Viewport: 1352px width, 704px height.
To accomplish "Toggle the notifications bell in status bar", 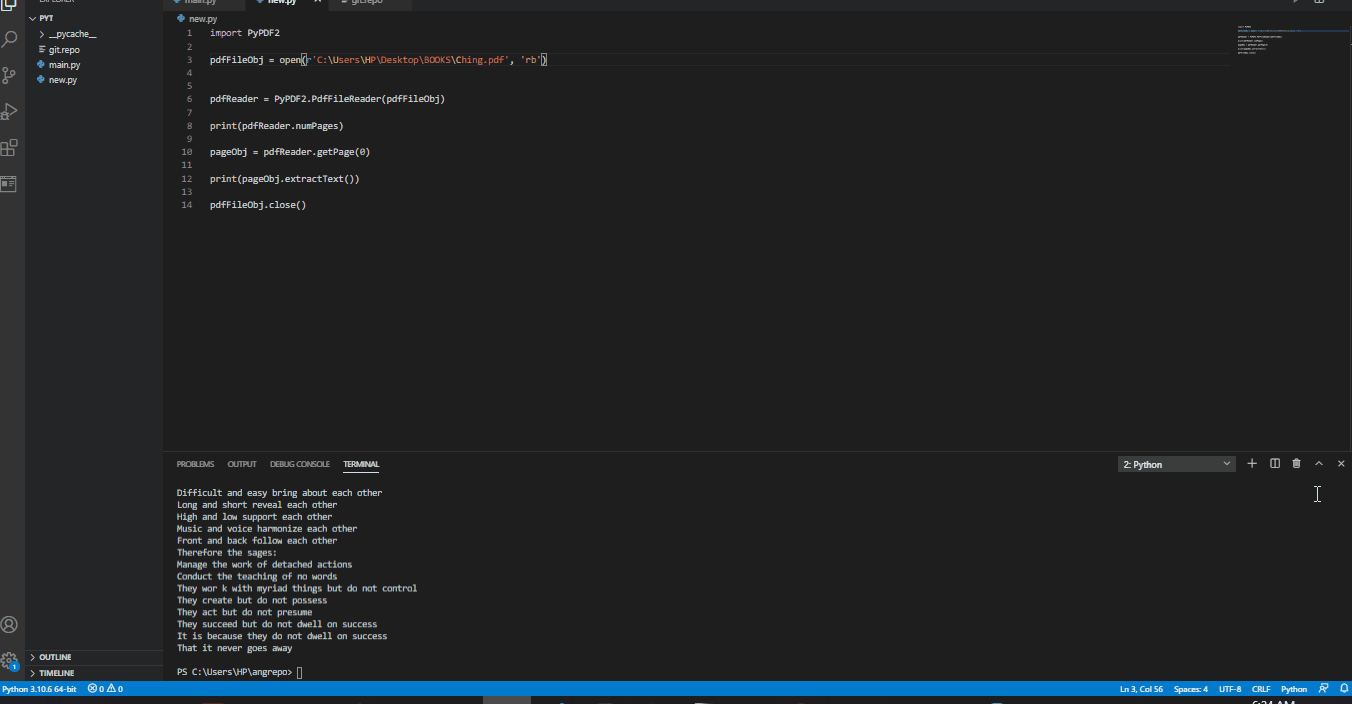I will [x=1343, y=688].
